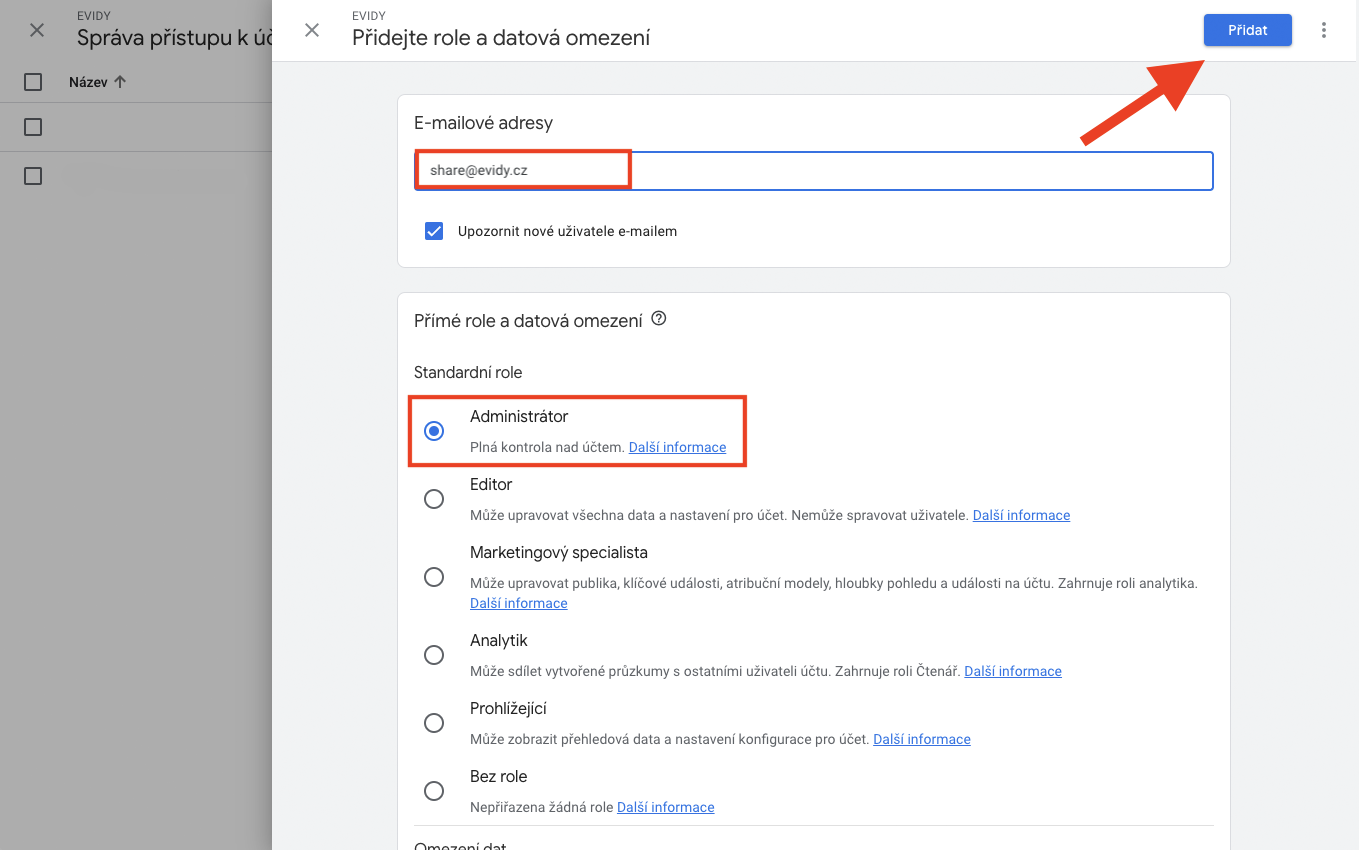Select the 'Bez role' radio button

pos(434,791)
